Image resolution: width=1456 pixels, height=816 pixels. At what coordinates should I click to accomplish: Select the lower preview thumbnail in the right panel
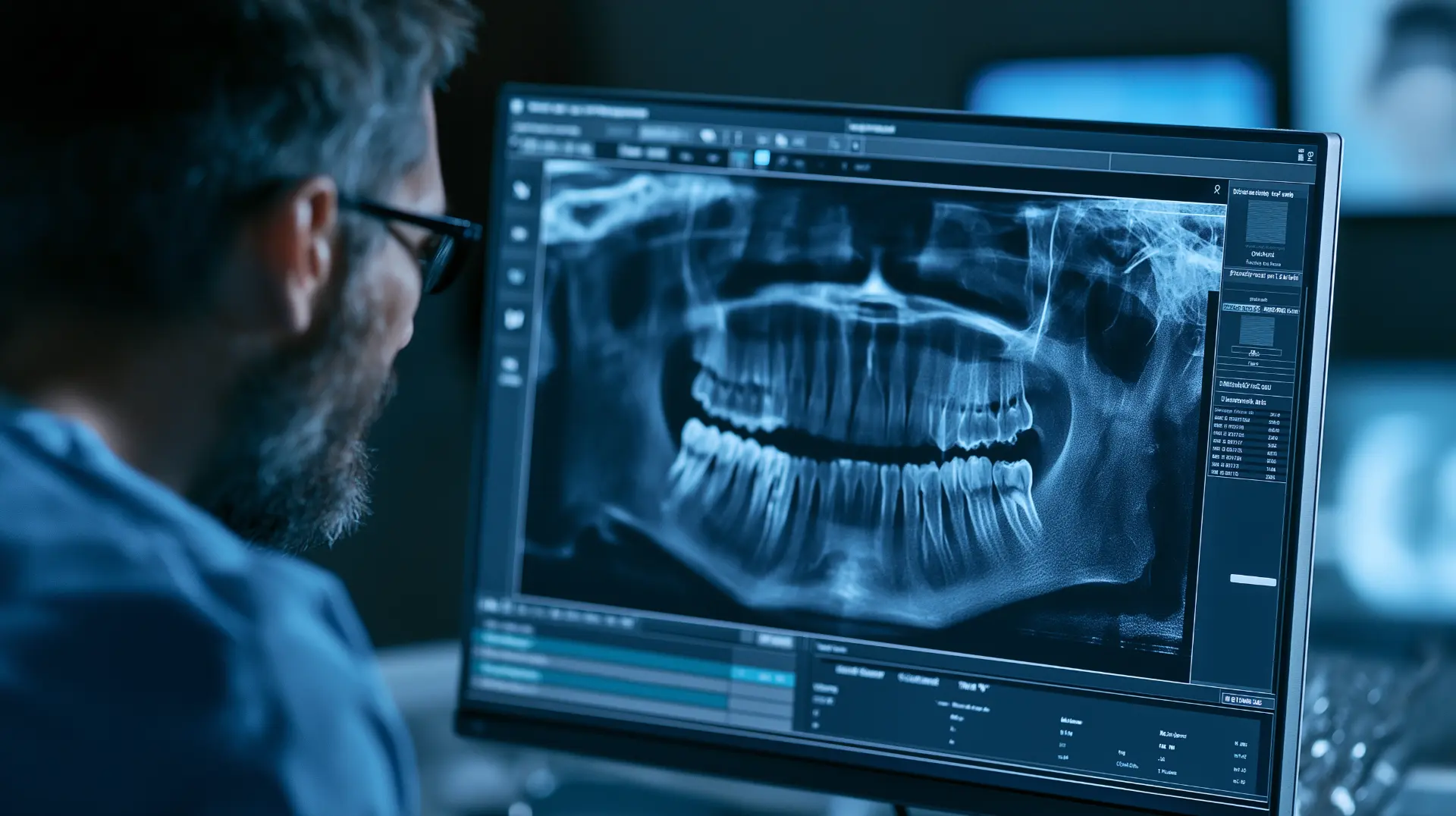click(1257, 331)
